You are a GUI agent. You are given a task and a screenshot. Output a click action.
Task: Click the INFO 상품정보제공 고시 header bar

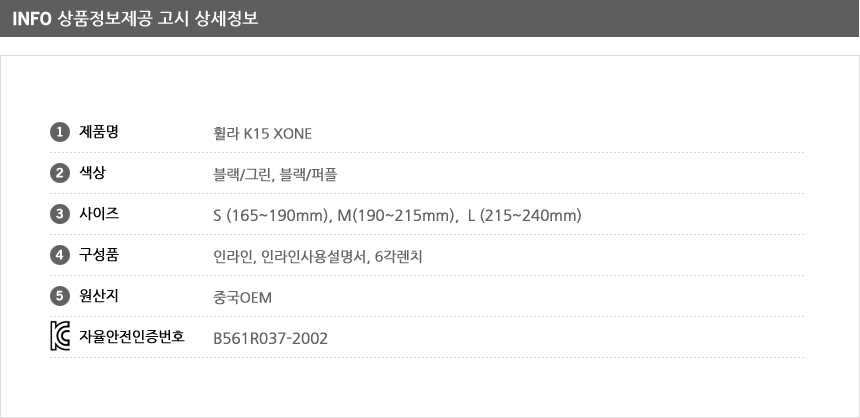pyautogui.click(x=429, y=18)
